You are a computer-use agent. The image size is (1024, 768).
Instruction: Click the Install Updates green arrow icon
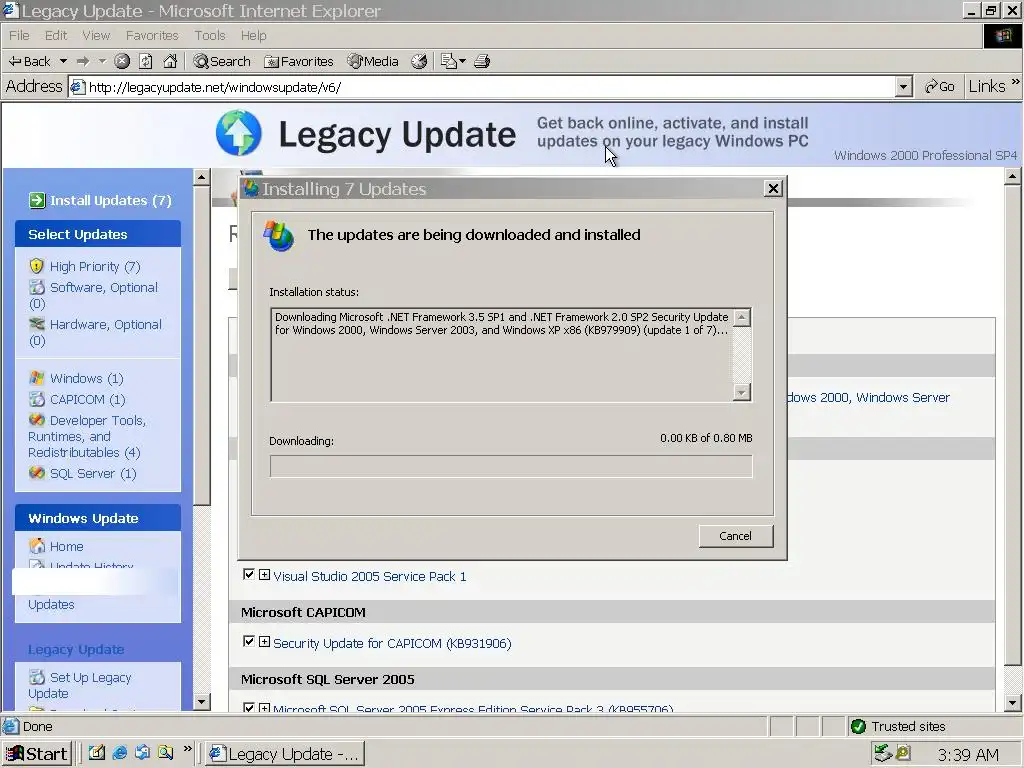tap(37, 200)
